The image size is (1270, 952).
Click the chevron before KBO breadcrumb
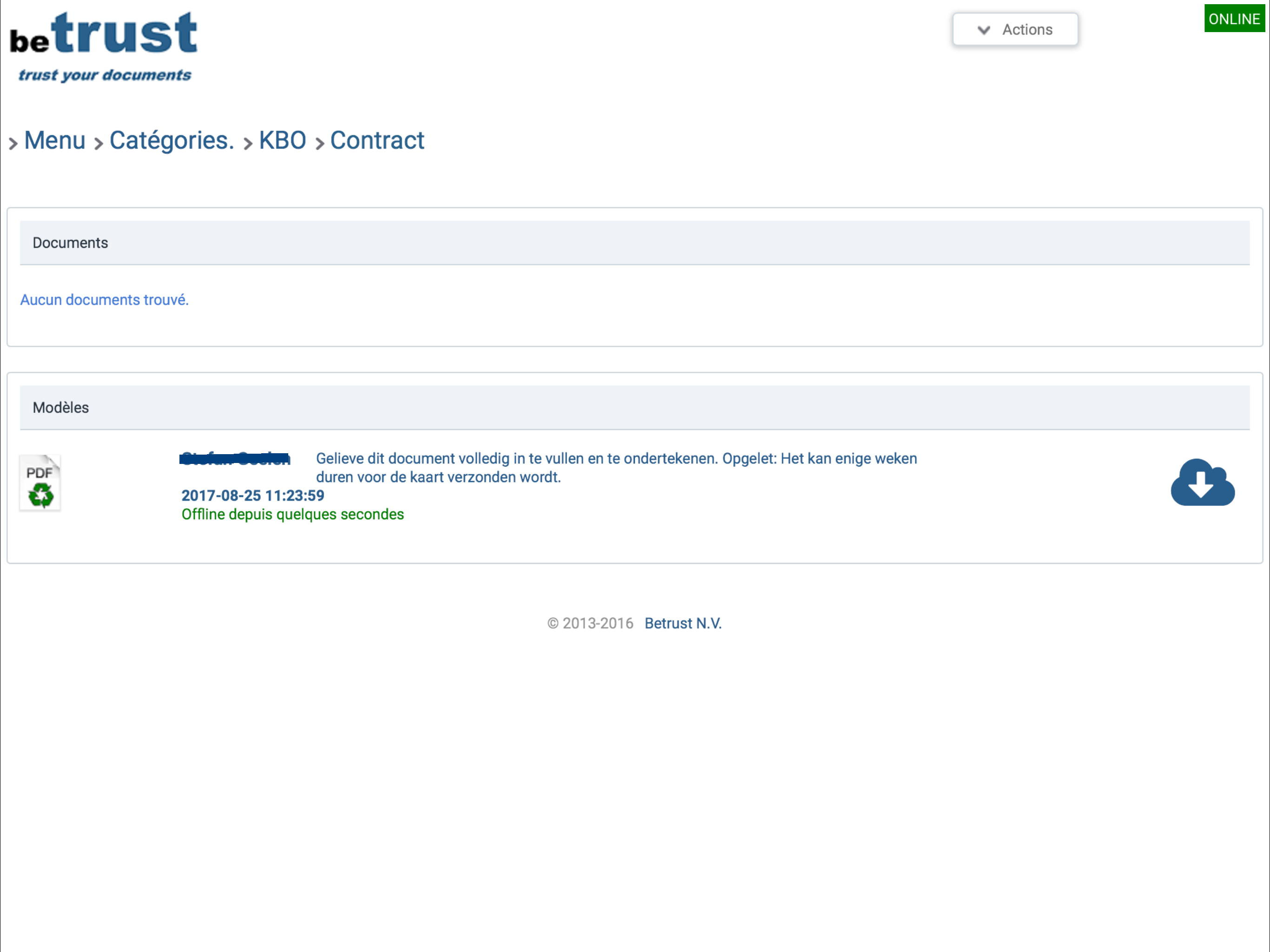pyautogui.click(x=248, y=143)
